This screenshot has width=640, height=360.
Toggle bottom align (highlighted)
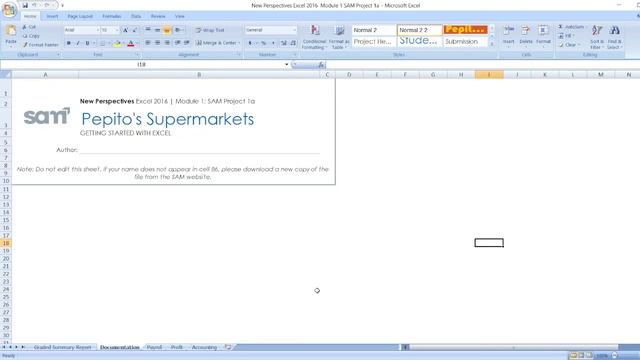167,30
